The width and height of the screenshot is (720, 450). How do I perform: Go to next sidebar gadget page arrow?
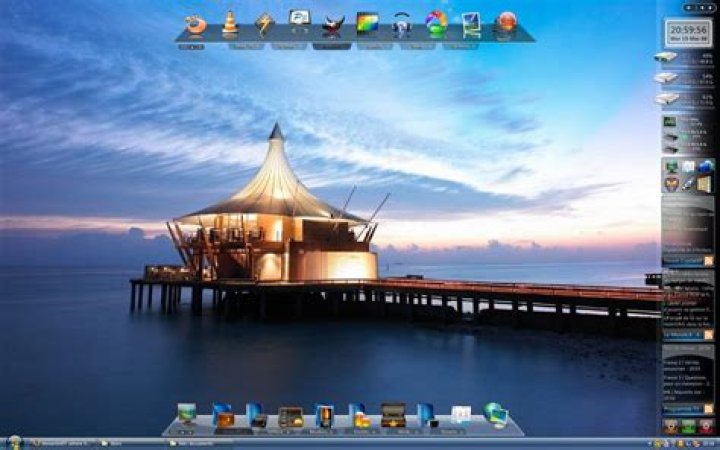pyautogui.click(x=709, y=8)
